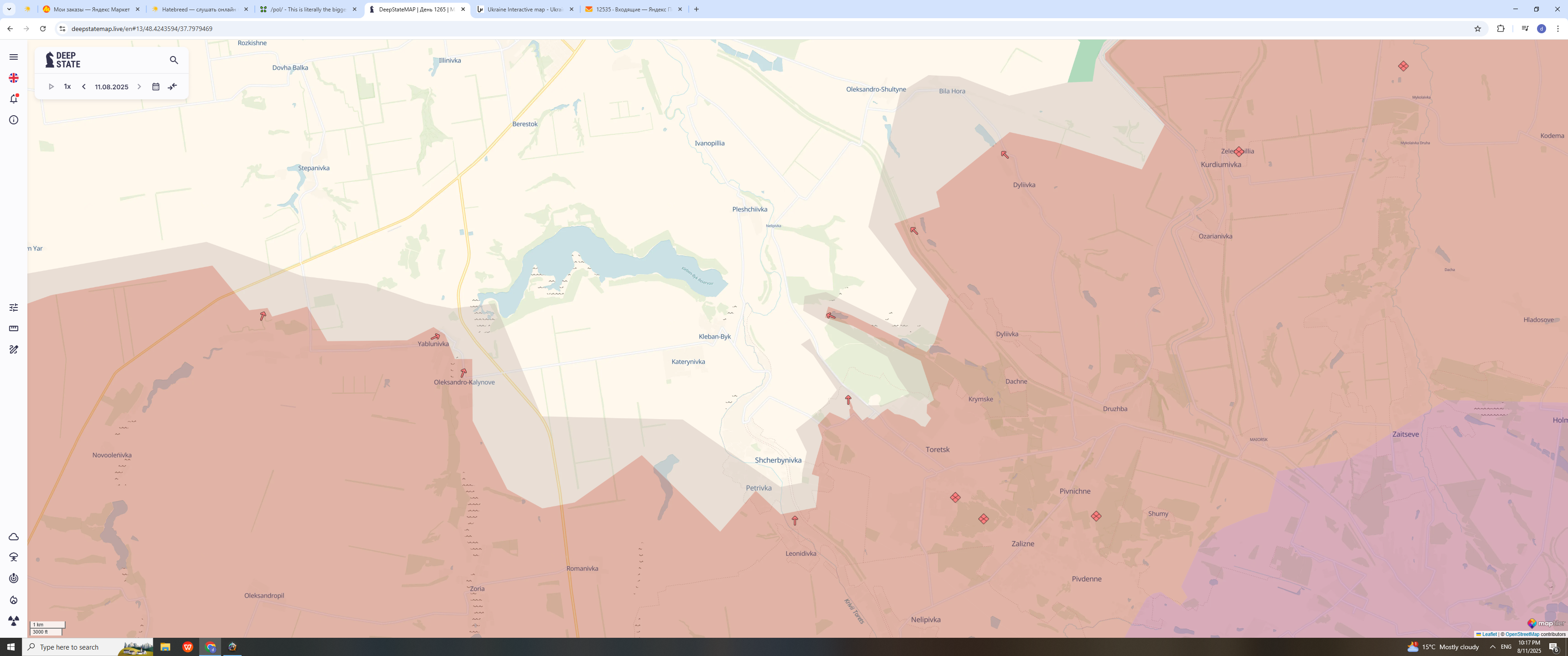Click the attack arrow northwest of Dyliivka north
The height and width of the screenshot is (656, 1568).
pyautogui.click(x=1005, y=154)
